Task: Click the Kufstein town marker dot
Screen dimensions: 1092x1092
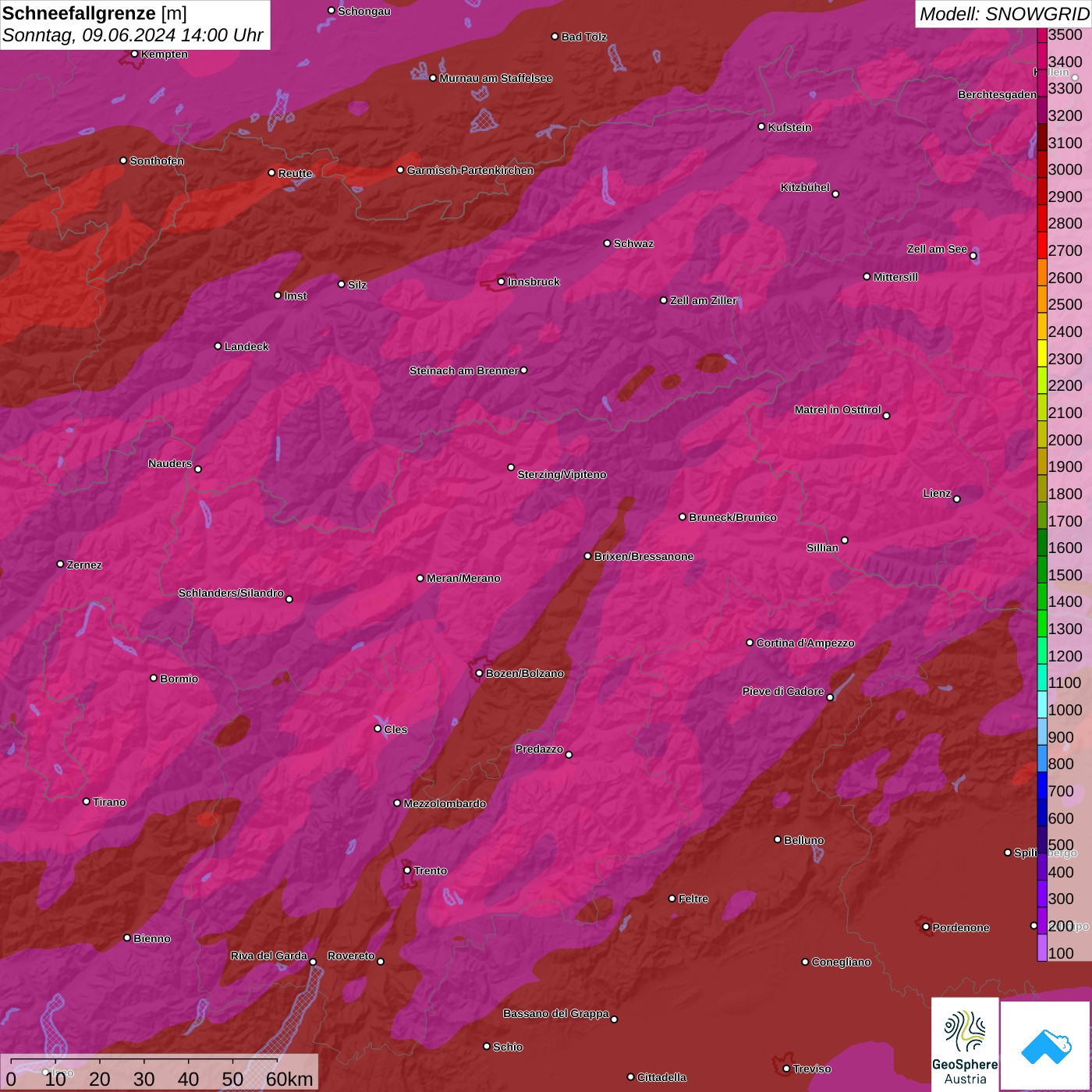Action: (761, 126)
